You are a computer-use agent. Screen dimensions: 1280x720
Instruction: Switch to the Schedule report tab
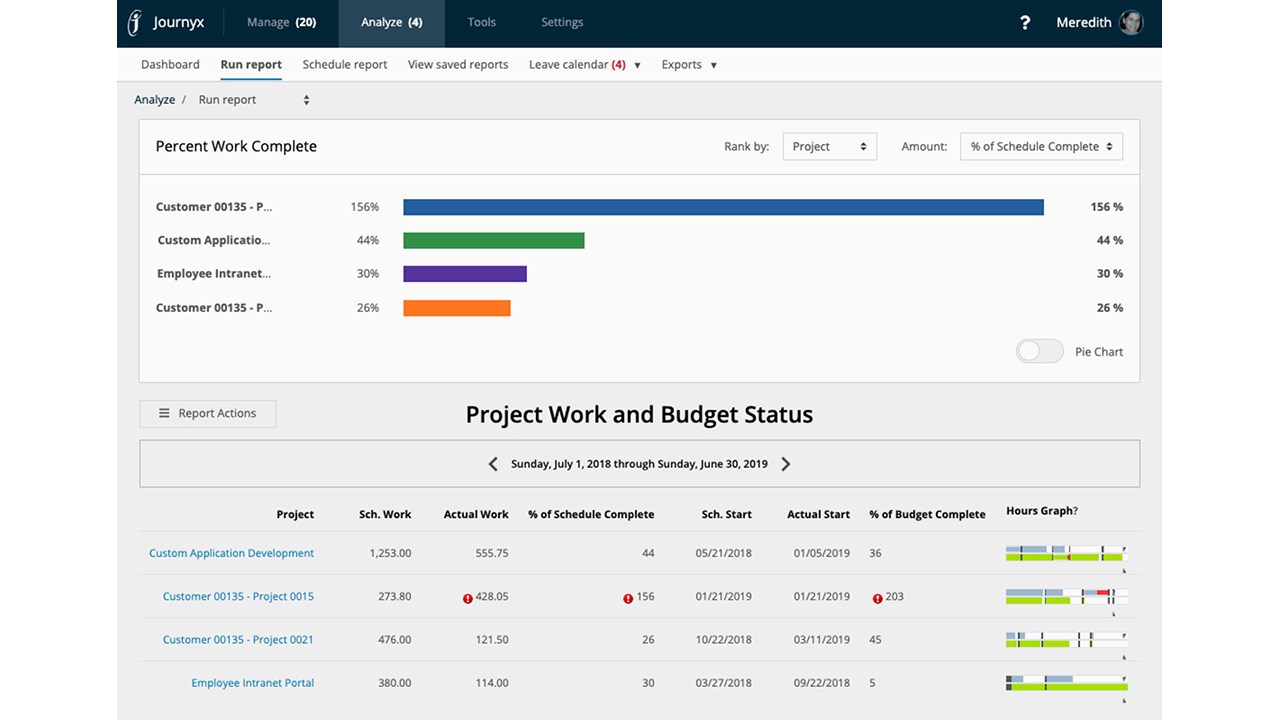[x=344, y=65]
